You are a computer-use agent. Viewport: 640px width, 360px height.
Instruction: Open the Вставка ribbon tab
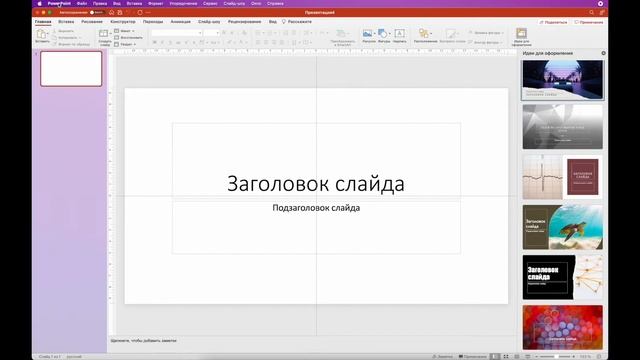[x=66, y=22]
